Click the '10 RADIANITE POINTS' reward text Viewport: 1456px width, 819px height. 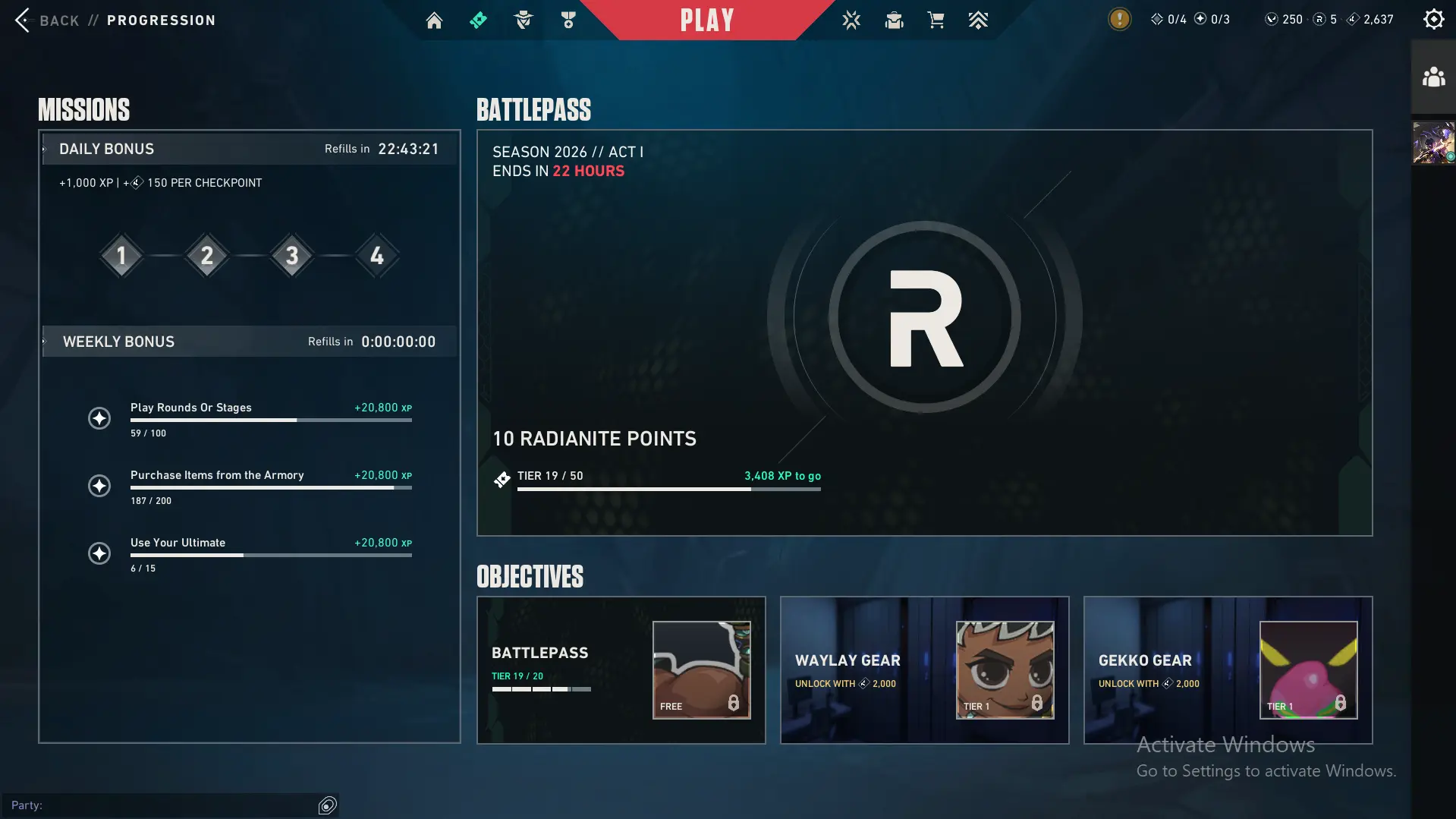[x=594, y=439]
